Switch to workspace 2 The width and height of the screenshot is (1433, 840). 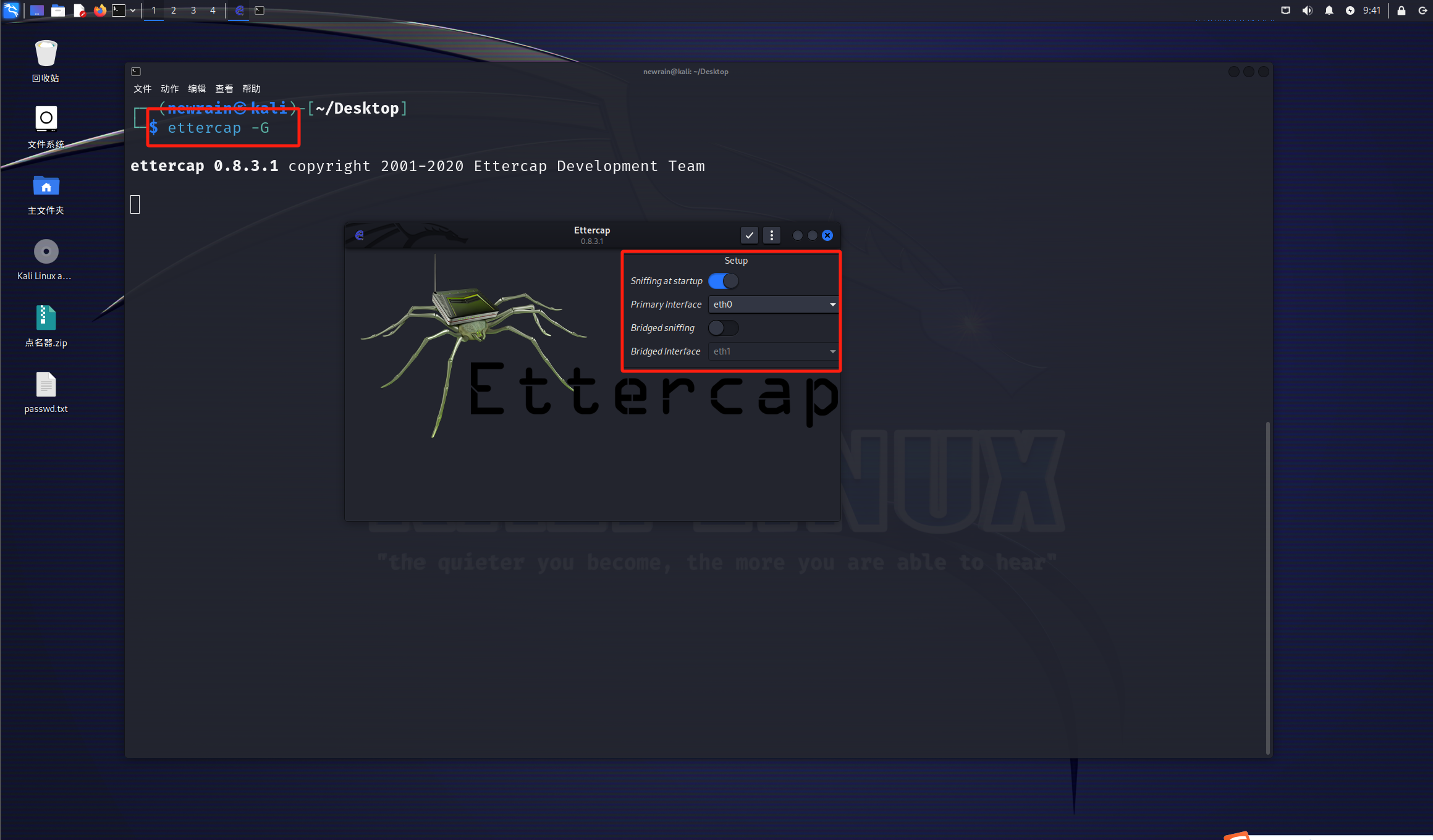point(174,10)
